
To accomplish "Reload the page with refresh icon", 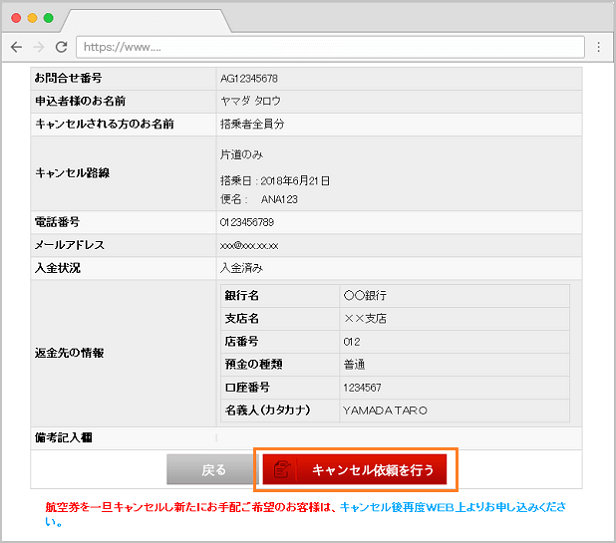I will click(61, 47).
